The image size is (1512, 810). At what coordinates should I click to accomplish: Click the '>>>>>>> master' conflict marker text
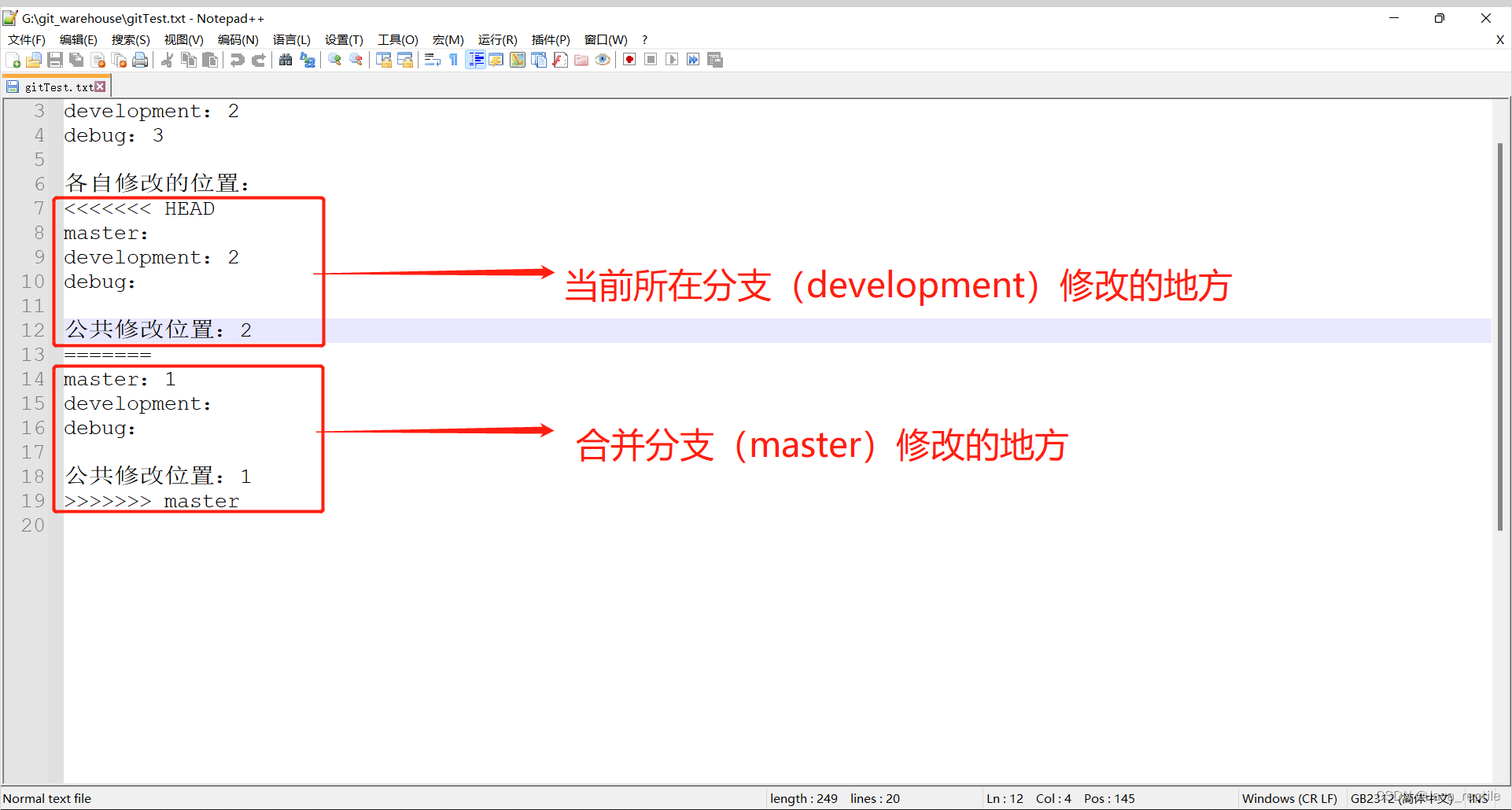click(x=151, y=501)
